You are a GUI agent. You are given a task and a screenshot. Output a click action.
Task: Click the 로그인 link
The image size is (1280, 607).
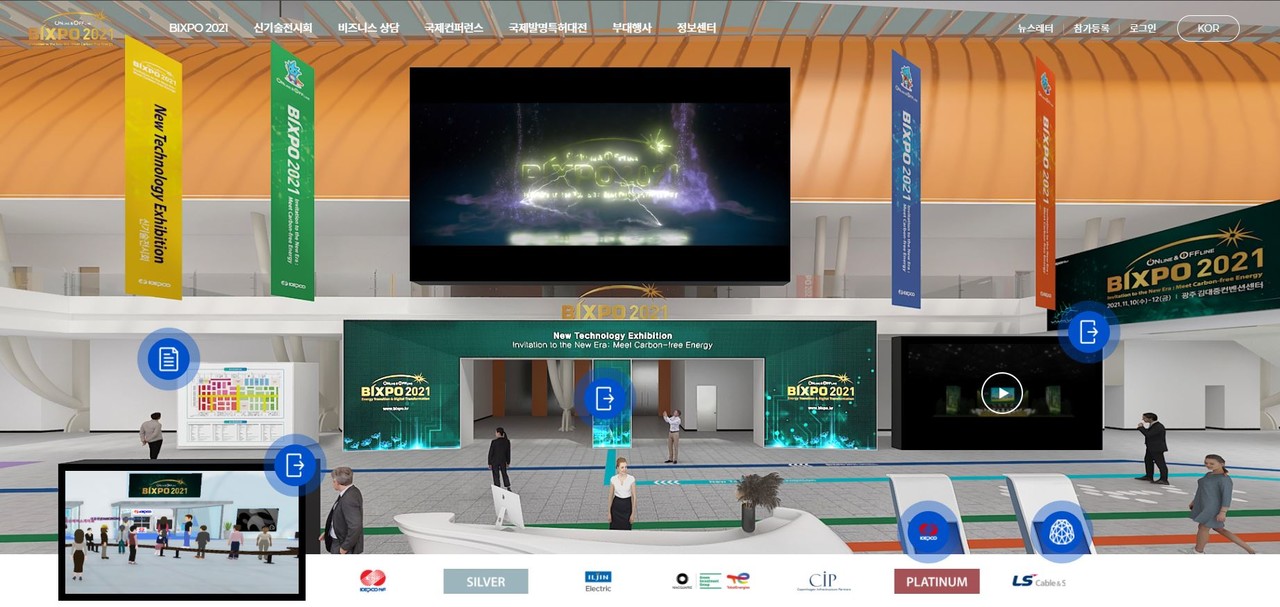point(1142,28)
